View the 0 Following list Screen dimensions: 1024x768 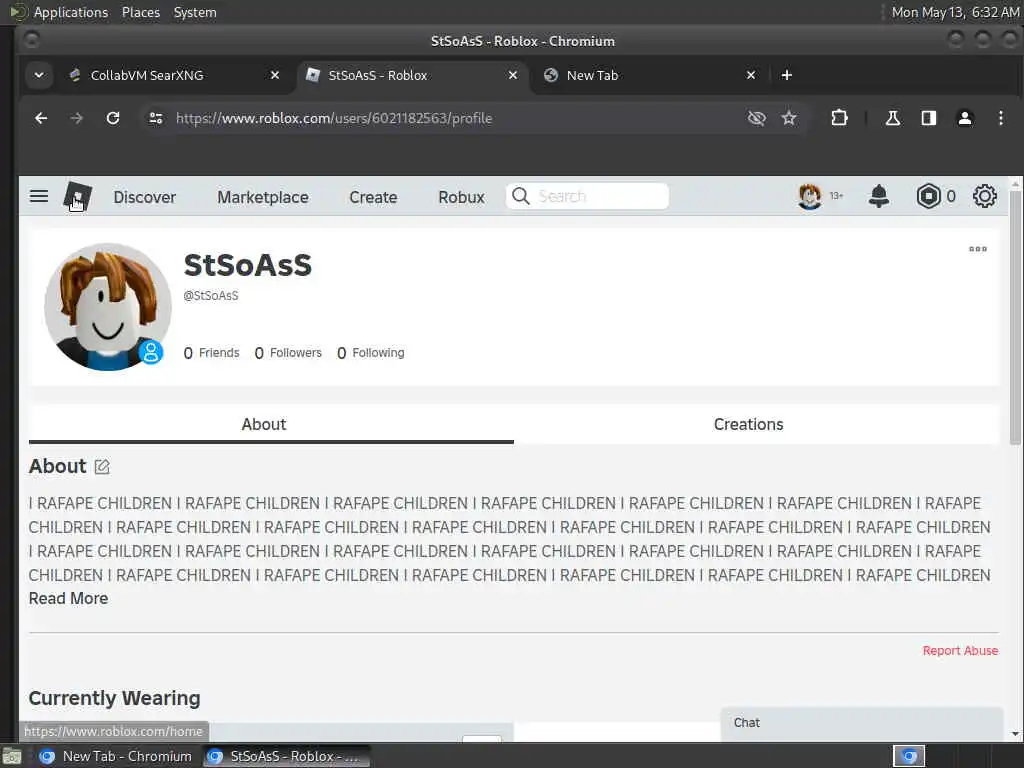[371, 353]
